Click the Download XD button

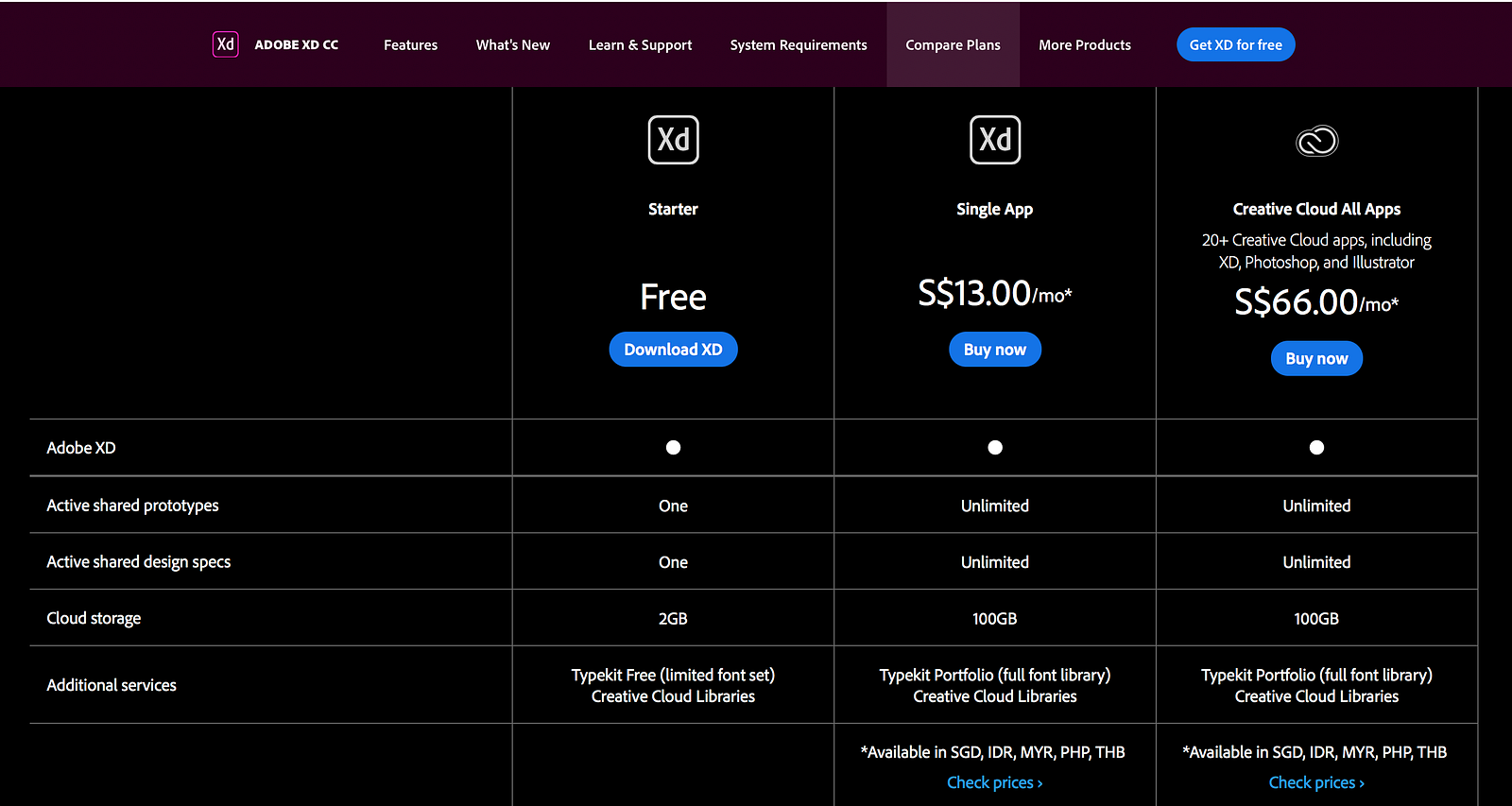tap(673, 350)
